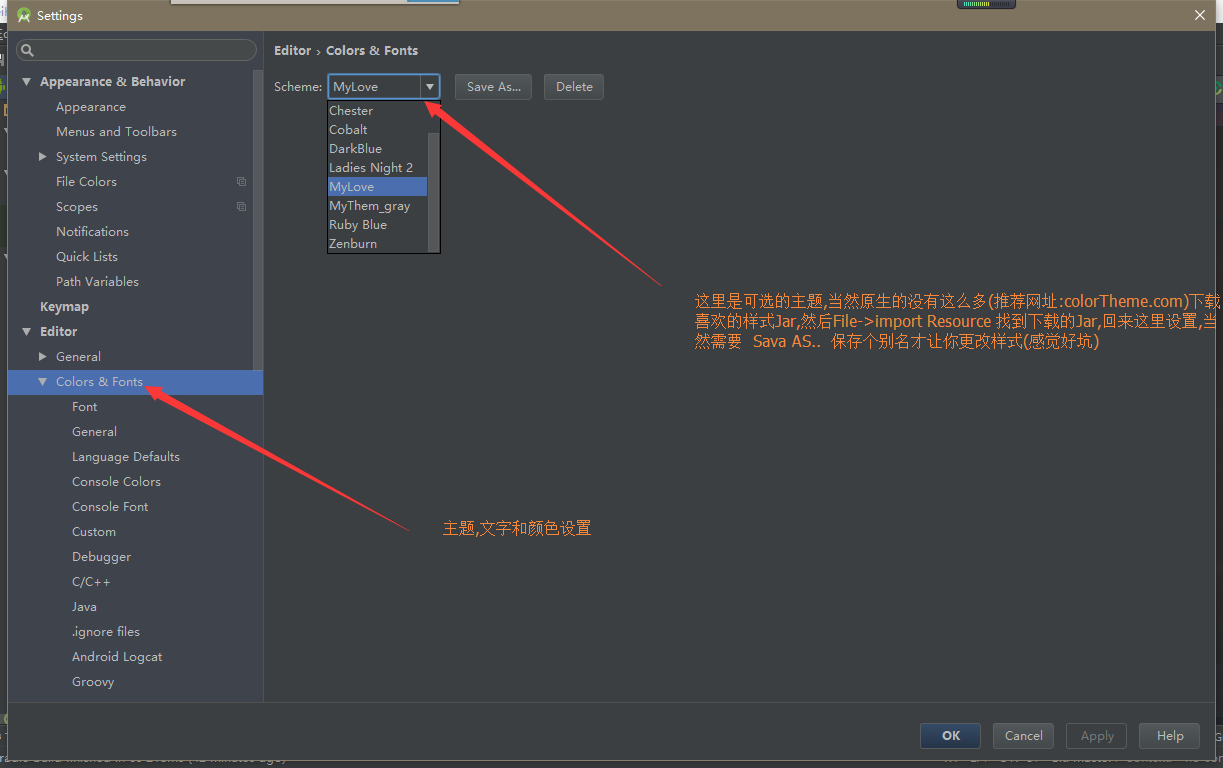The height and width of the screenshot is (768, 1223).
Task: Open Notifications settings
Action: pyautogui.click(x=92, y=232)
